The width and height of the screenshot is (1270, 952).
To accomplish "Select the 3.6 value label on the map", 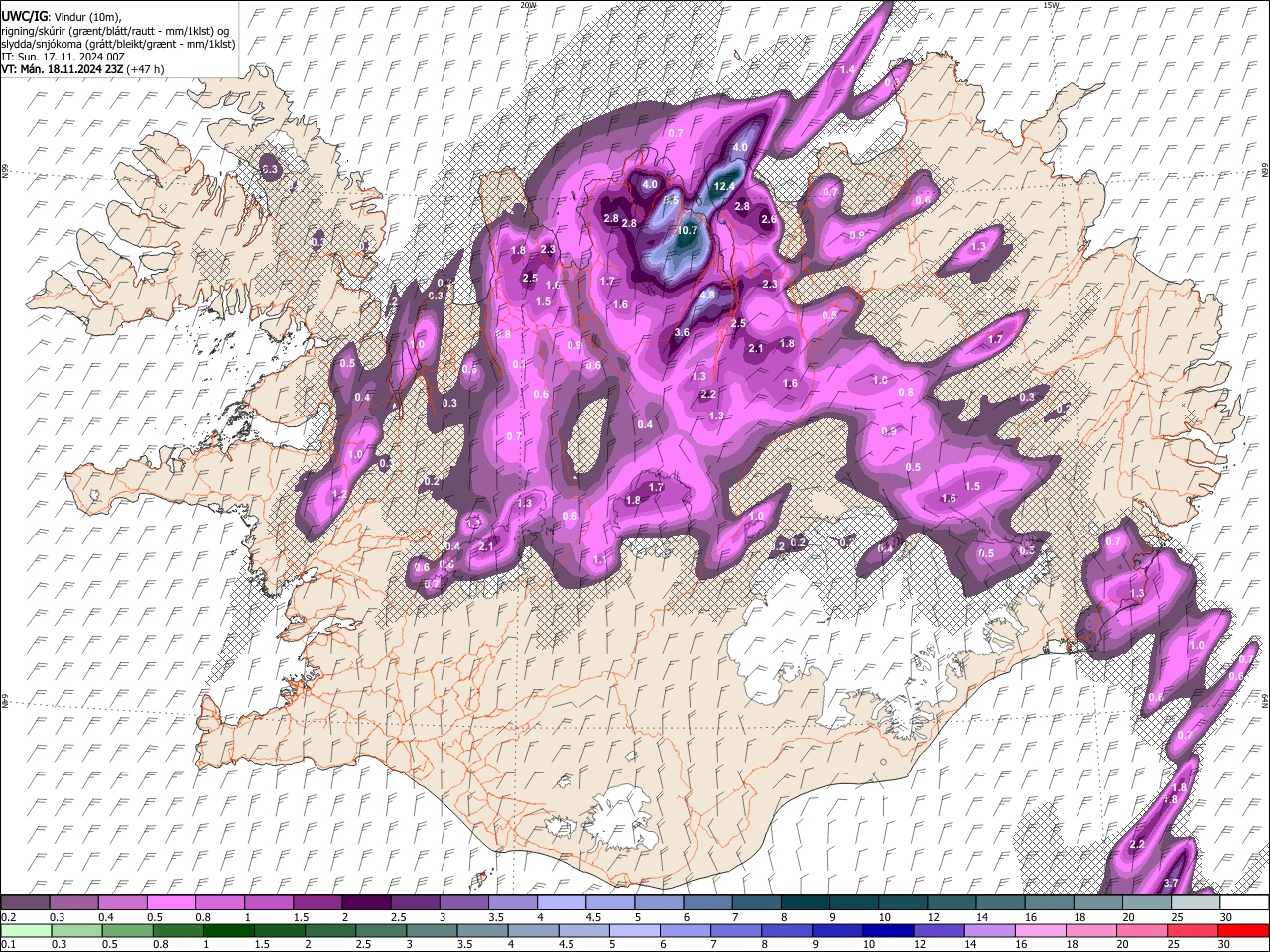I will [x=682, y=333].
